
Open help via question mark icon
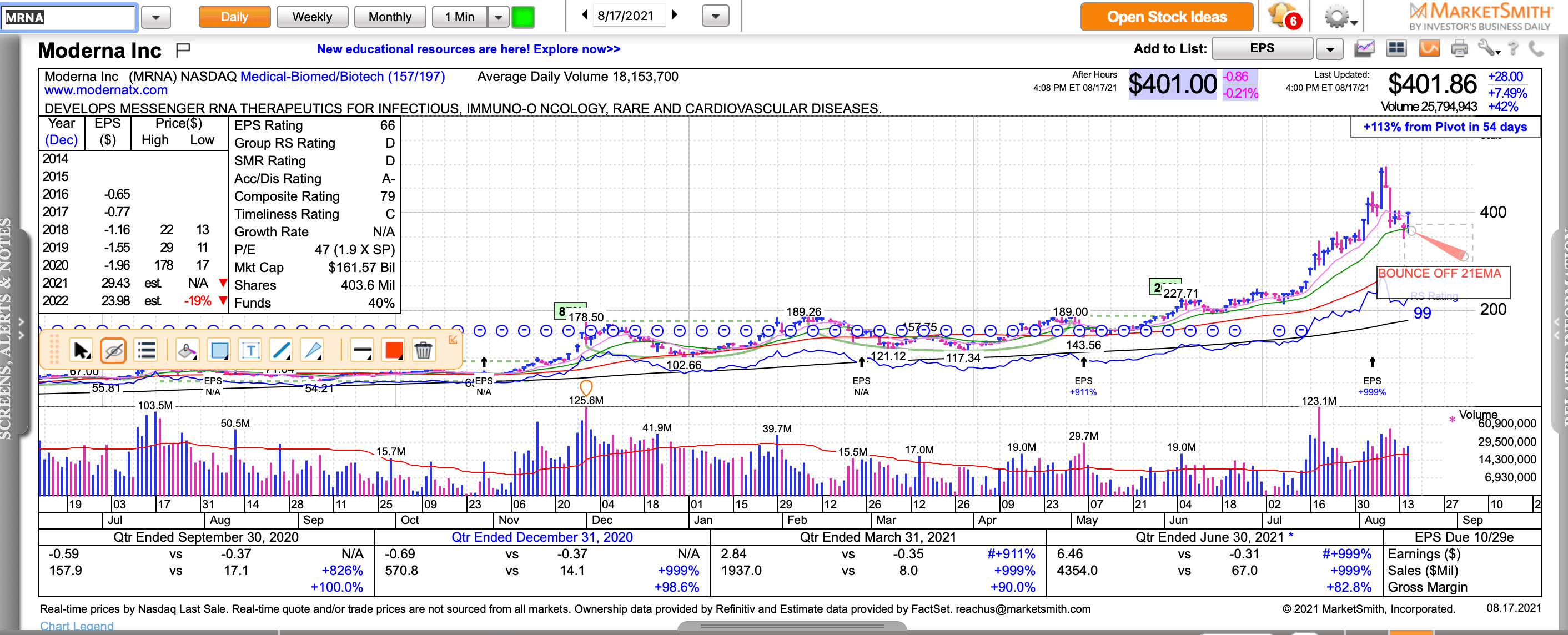click(x=1514, y=49)
